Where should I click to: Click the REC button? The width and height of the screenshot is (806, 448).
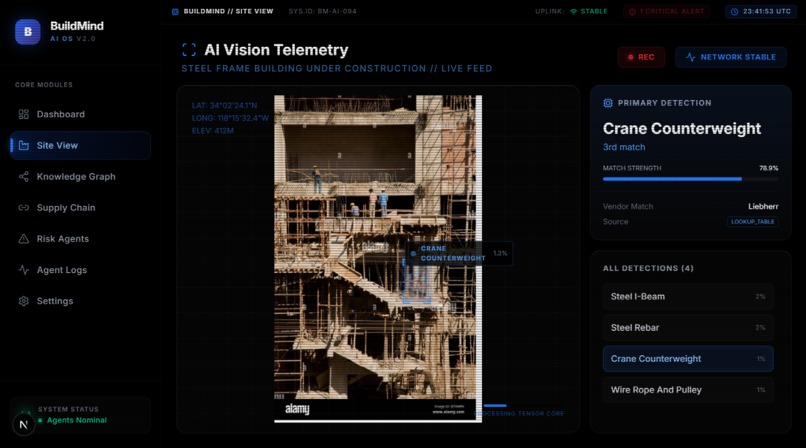641,57
